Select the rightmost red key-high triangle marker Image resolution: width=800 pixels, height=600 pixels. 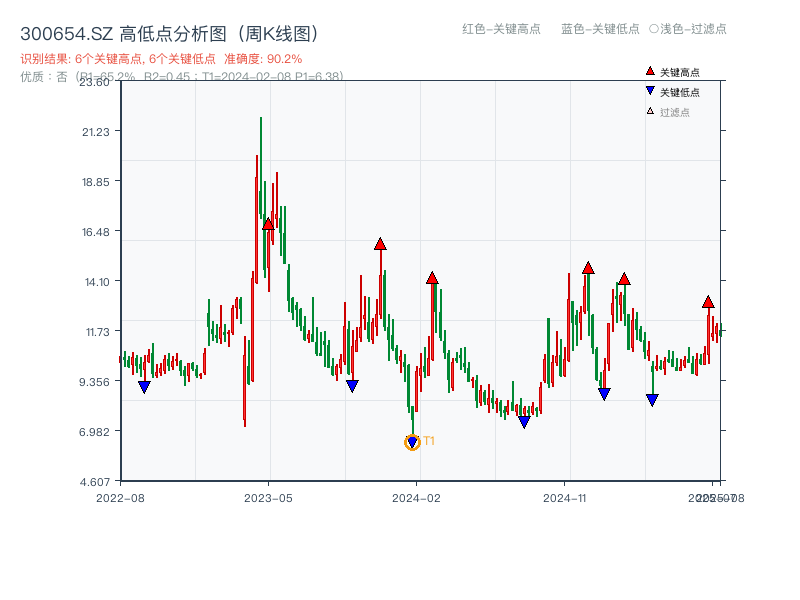(708, 303)
